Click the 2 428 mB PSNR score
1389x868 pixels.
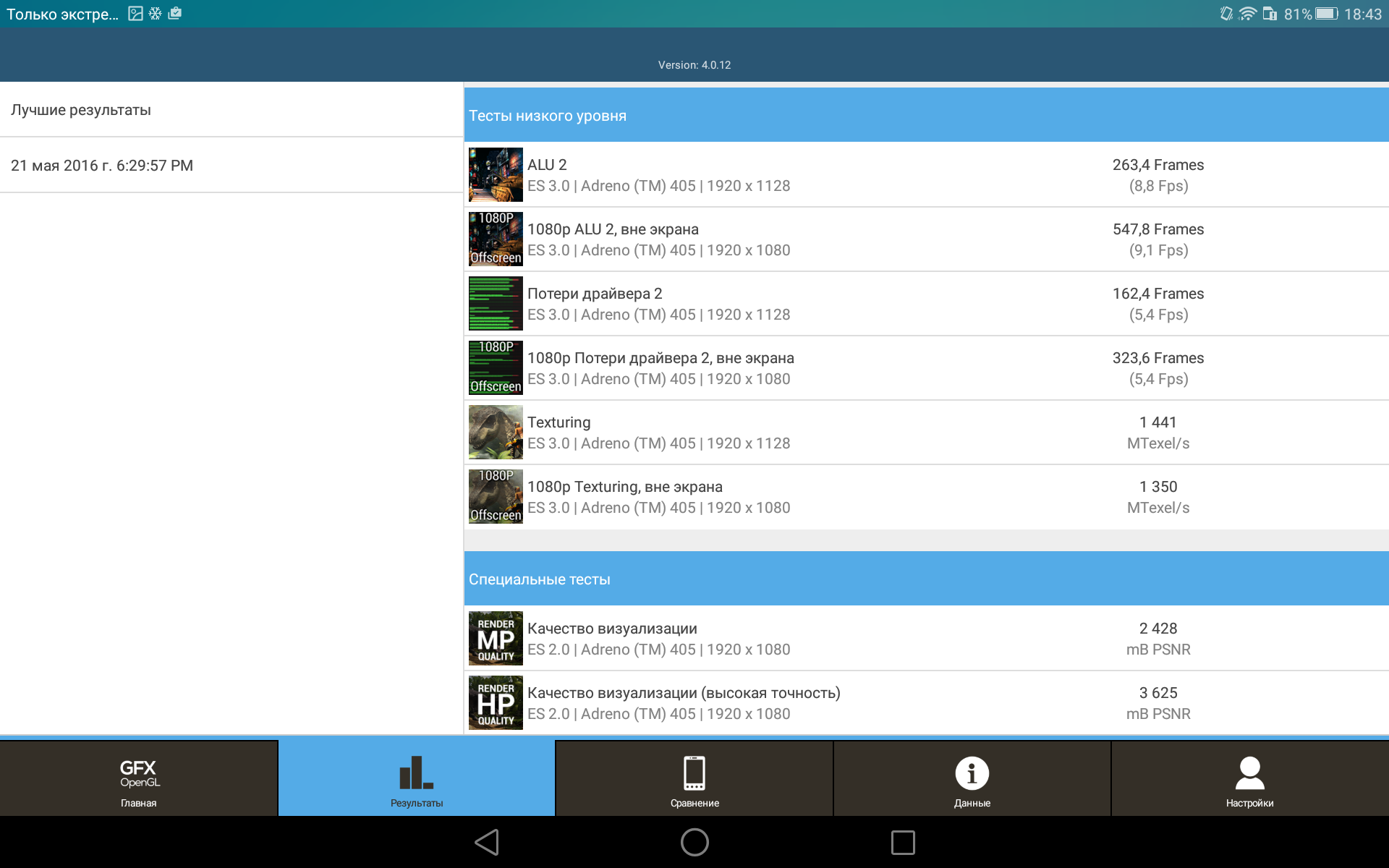[1158, 639]
